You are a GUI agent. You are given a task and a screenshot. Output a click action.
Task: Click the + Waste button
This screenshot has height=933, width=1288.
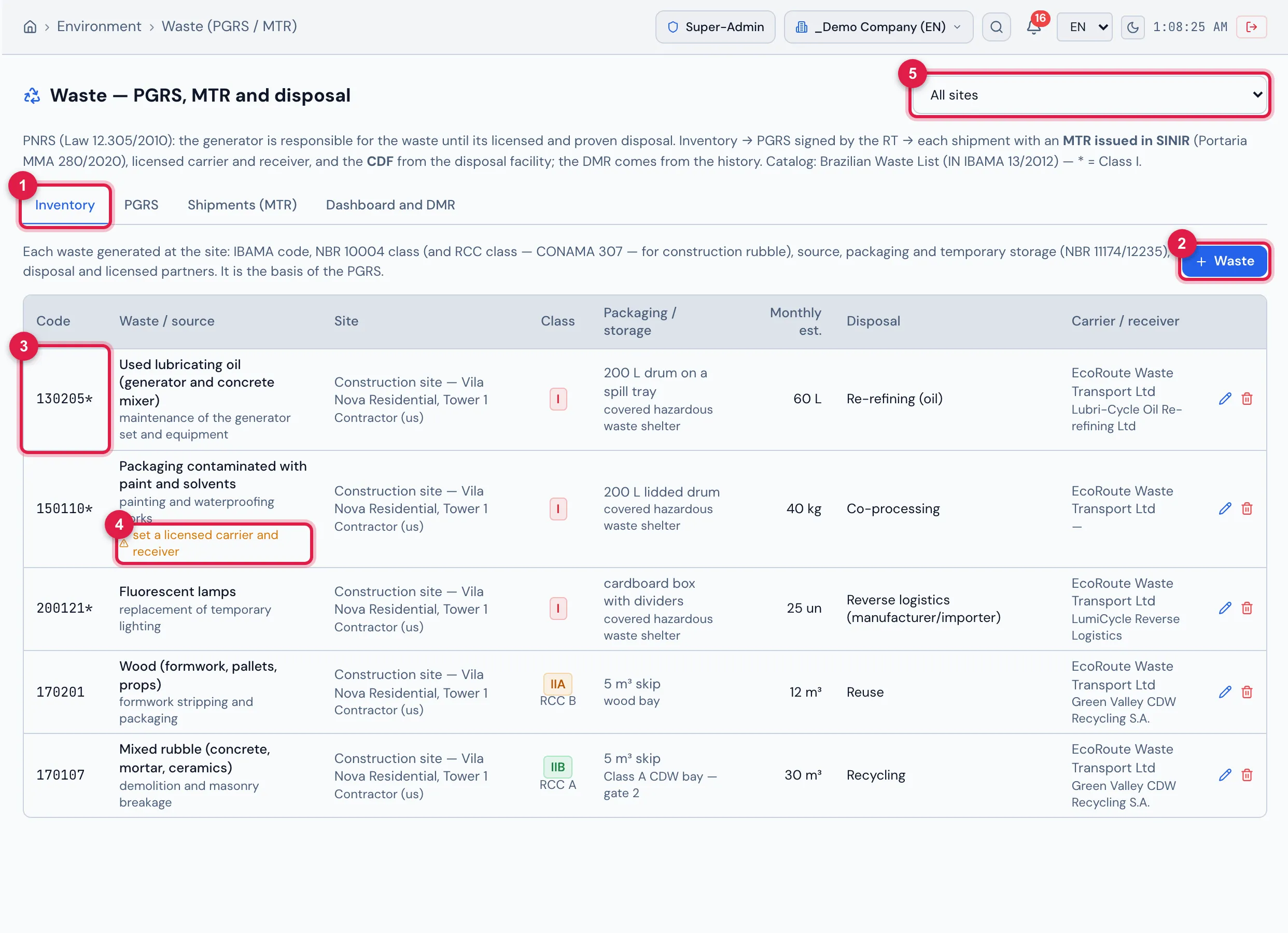(x=1224, y=261)
